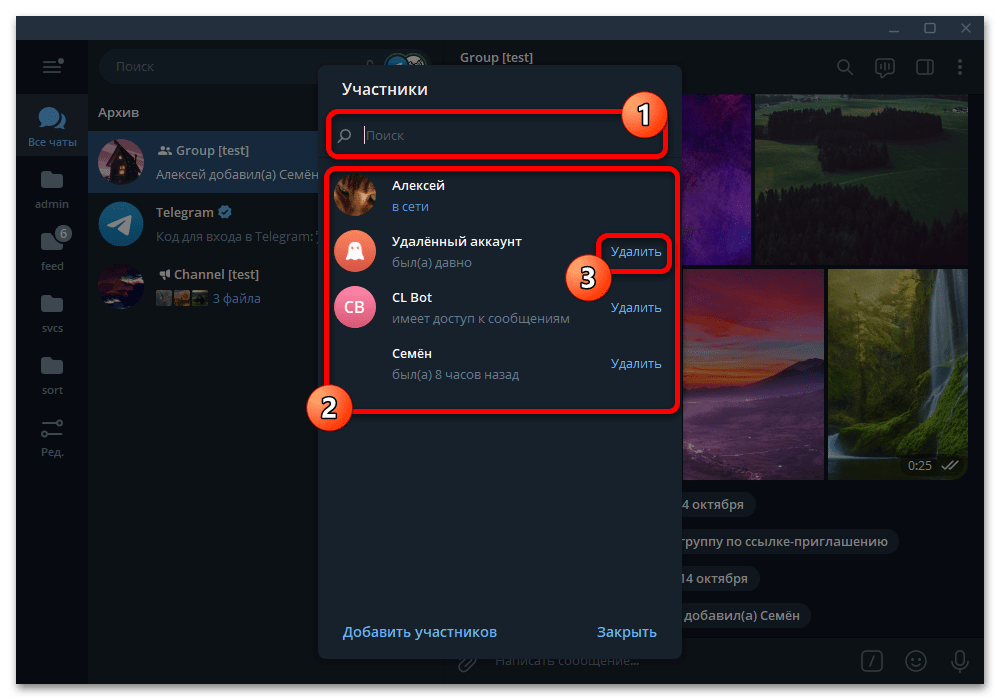
Task: Open the Group [test] chat in list
Action: pos(203,162)
